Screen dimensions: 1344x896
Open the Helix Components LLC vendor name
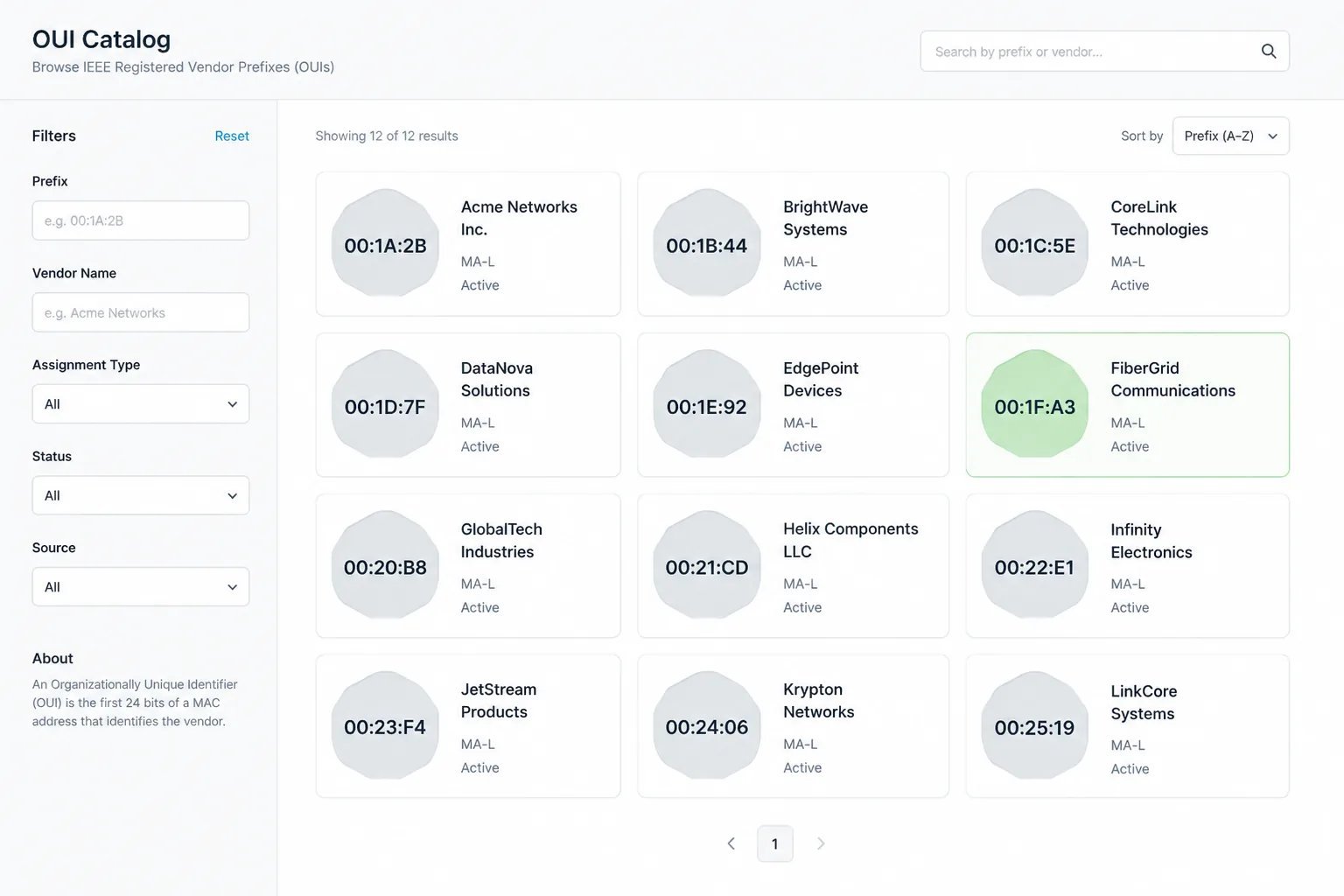(x=850, y=540)
